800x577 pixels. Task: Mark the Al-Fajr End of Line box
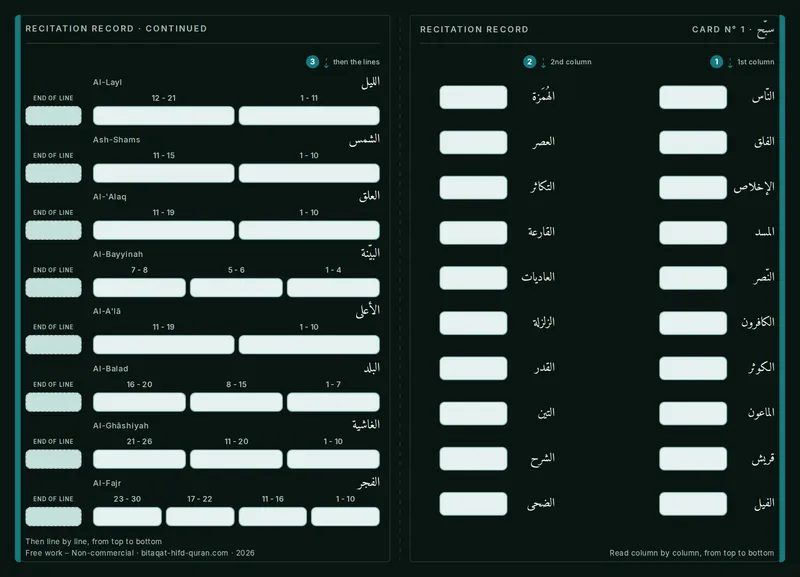pos(54,516)
